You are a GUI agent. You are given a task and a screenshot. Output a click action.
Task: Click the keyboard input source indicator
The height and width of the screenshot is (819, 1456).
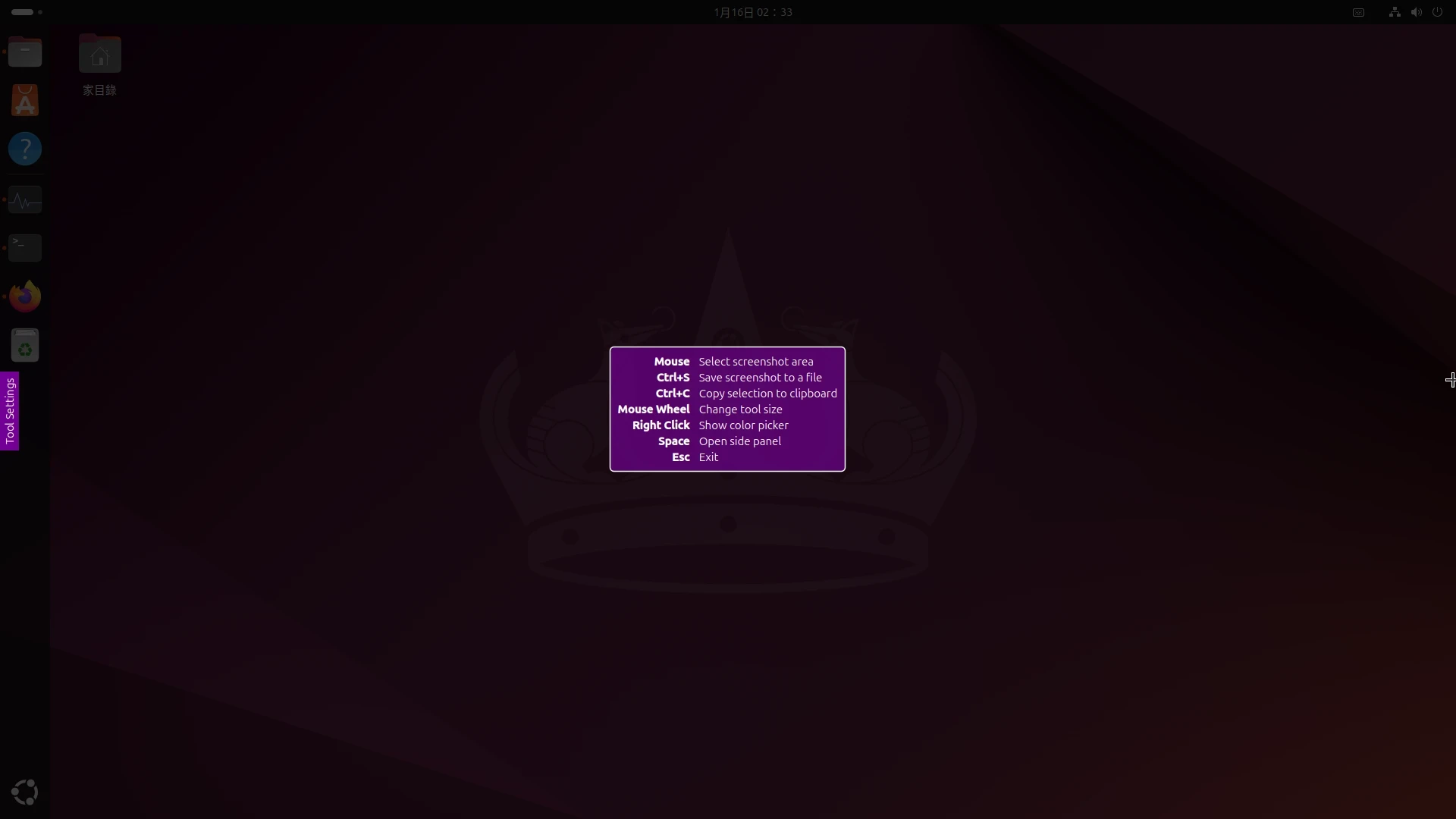coord(1358,12)
